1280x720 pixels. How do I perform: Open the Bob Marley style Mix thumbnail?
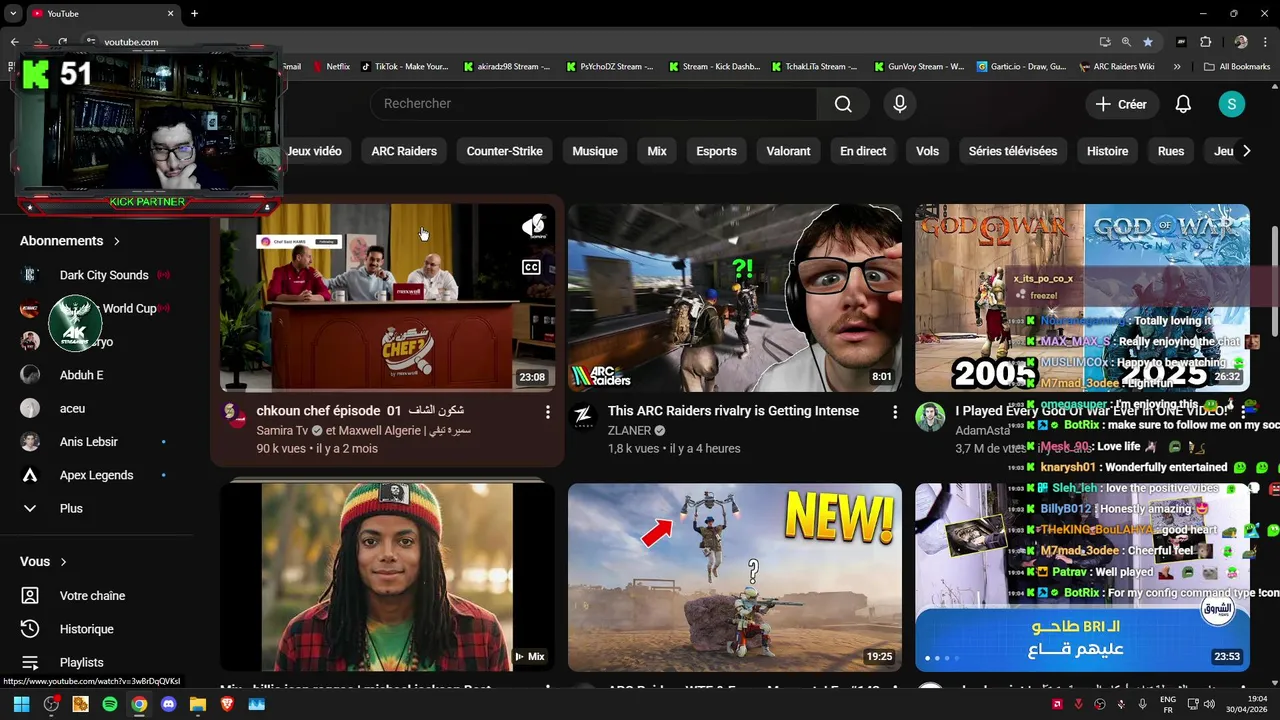click(x=387, y=577)
